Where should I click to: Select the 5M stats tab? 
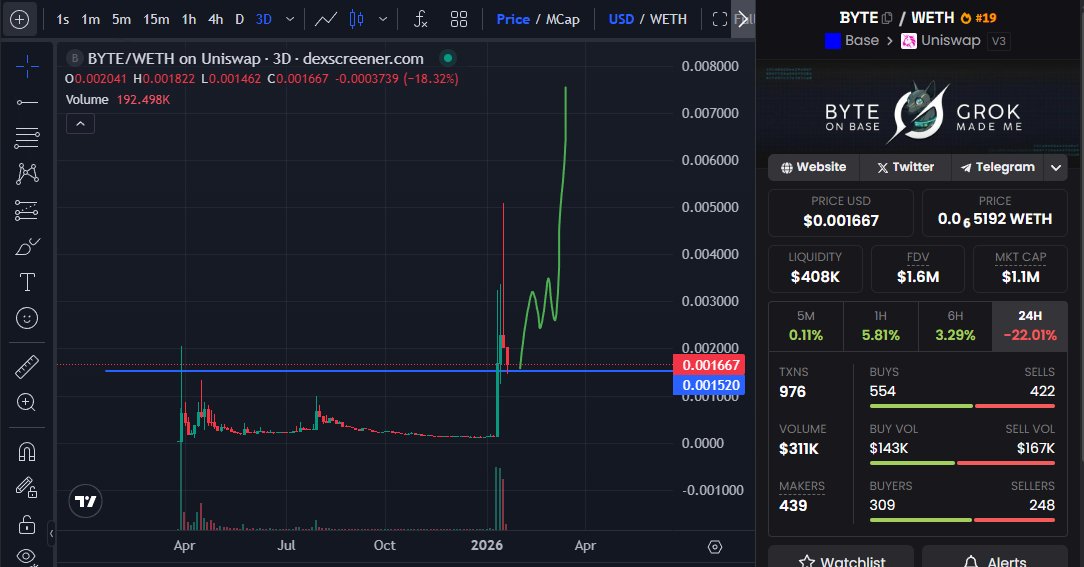806,326
